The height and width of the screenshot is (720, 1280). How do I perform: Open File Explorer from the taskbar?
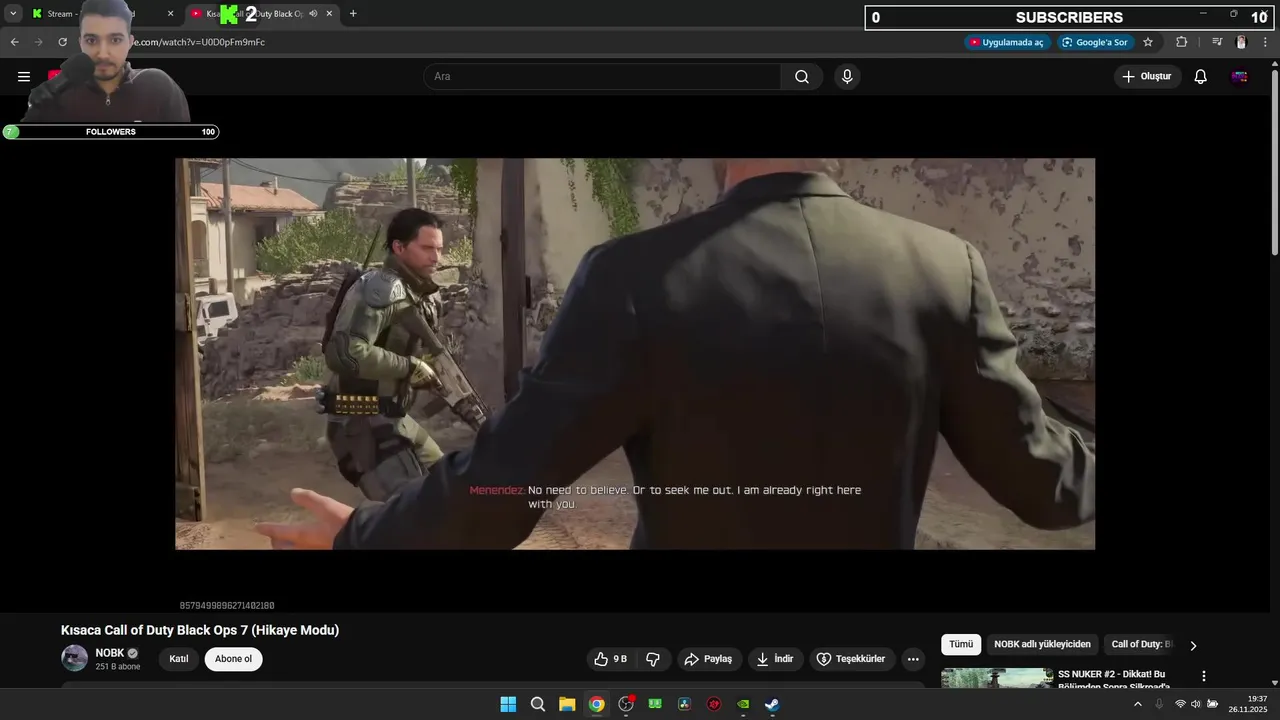pos(567,704)
